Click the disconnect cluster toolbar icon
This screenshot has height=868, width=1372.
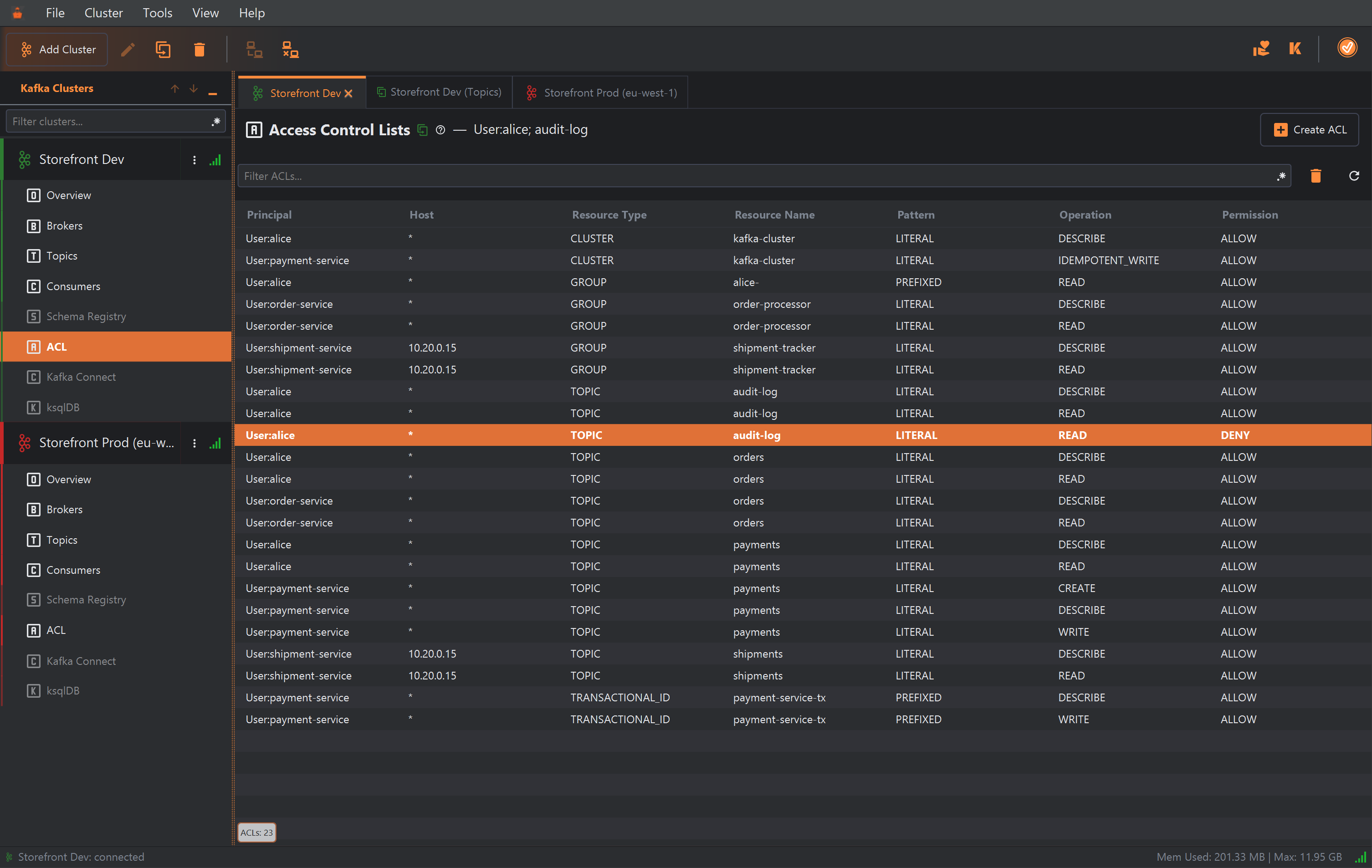point(291,50)
